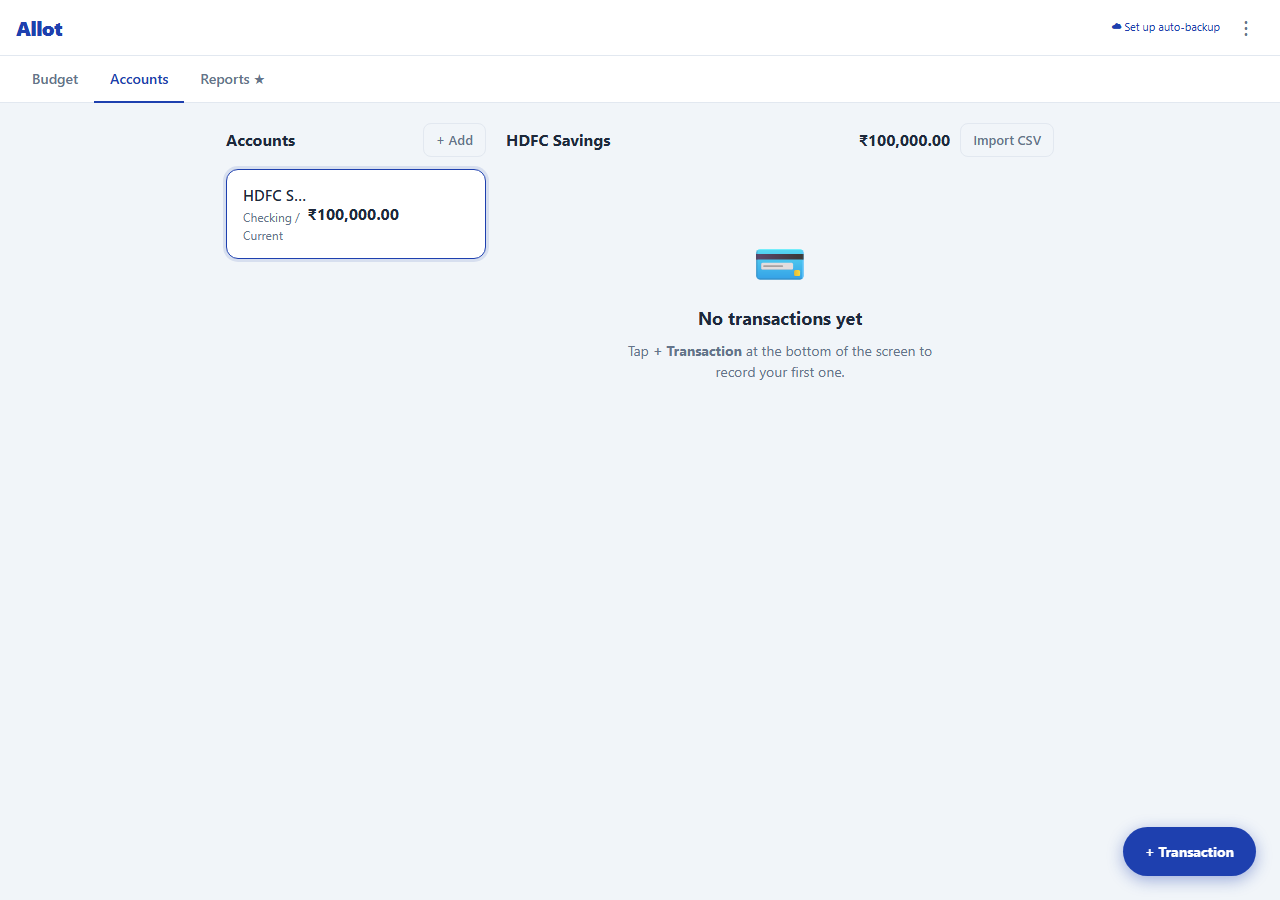Add a new account
This screenshot has height=900, width=1280.
tap(454, 140)
